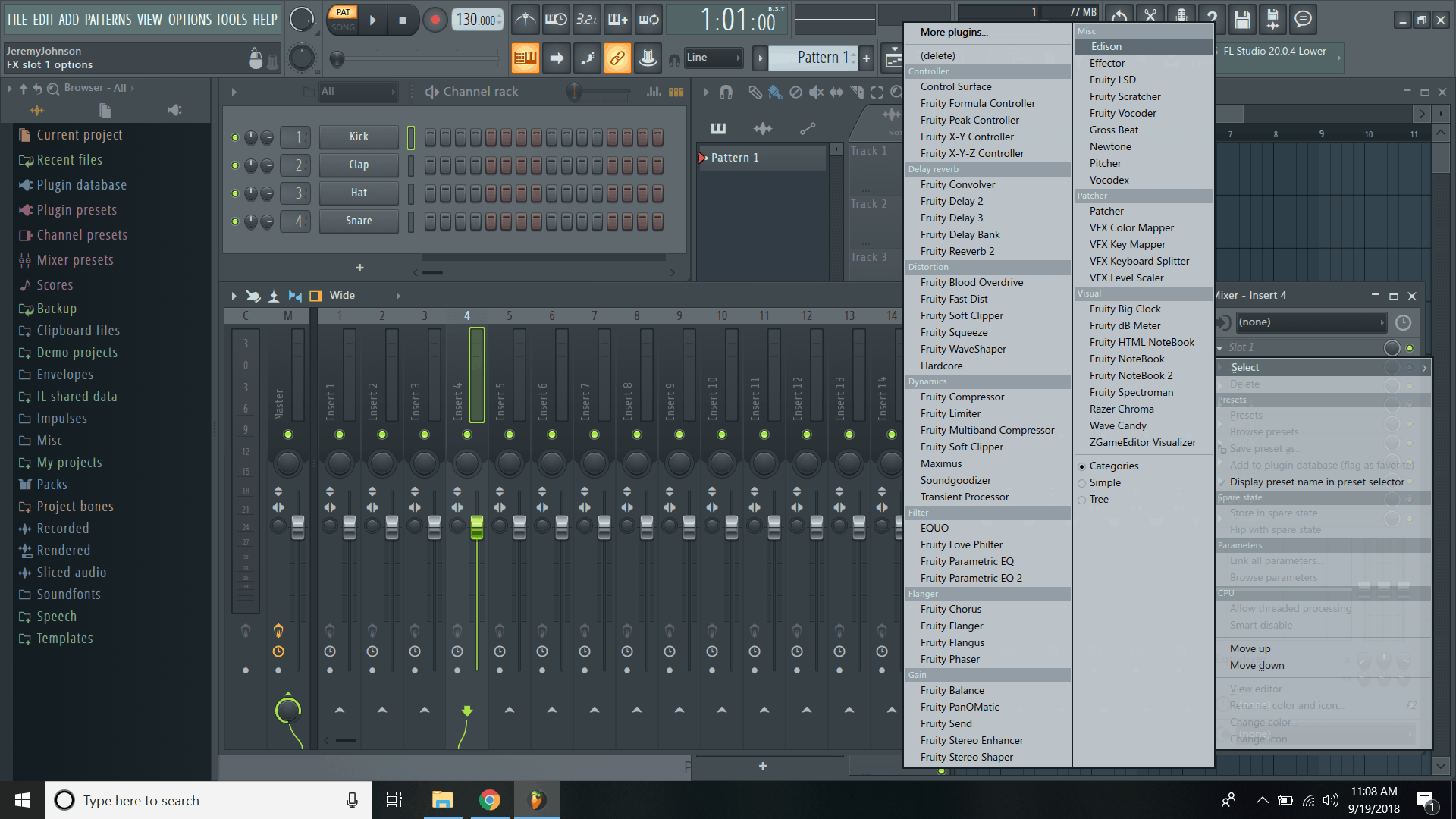Image resolution: width=1456 pixels, height=819 pixels.
Task: Open the Piano roll via the music note icon
Action: tap(586, 58)
